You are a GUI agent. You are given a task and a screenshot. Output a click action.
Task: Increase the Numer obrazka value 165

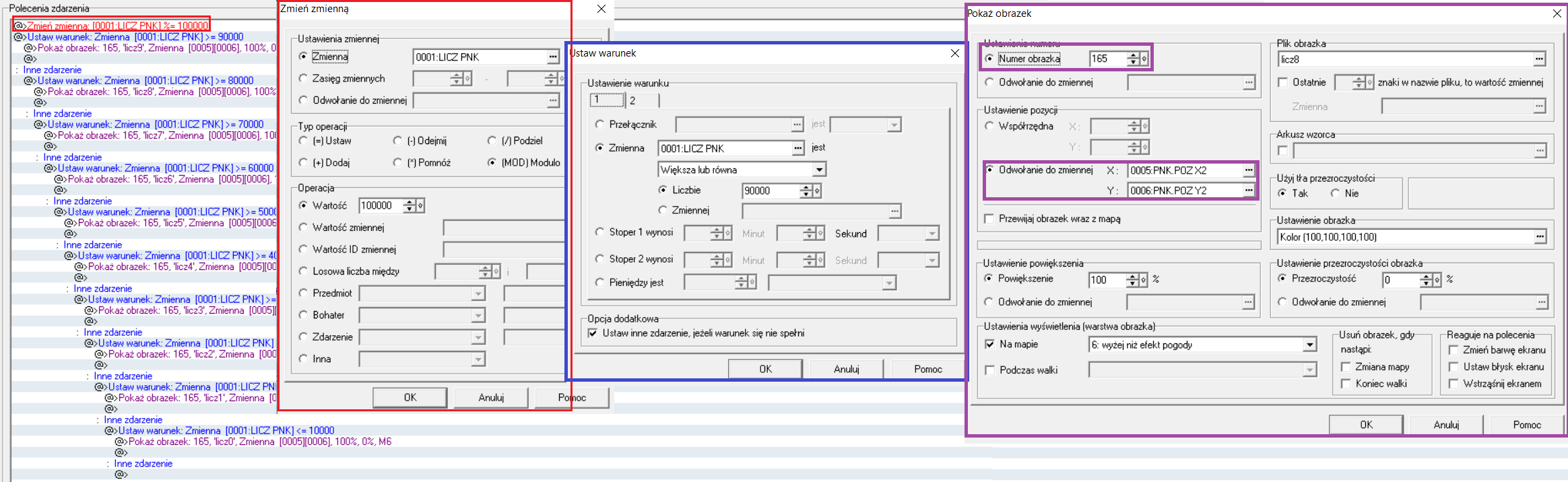click(x=1134, y=56)
